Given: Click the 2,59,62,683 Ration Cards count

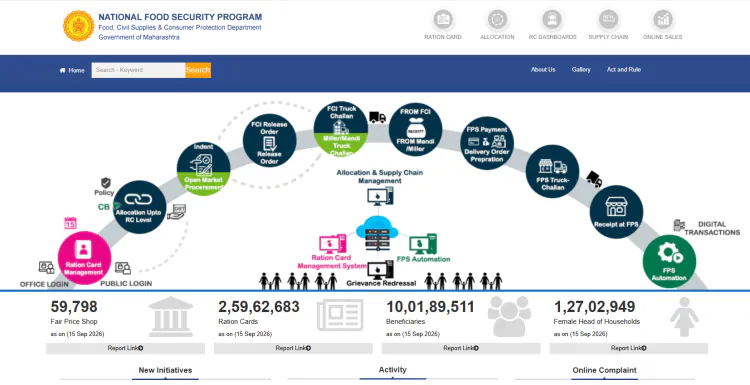Looking at the screenshot, I should (259, 307).
